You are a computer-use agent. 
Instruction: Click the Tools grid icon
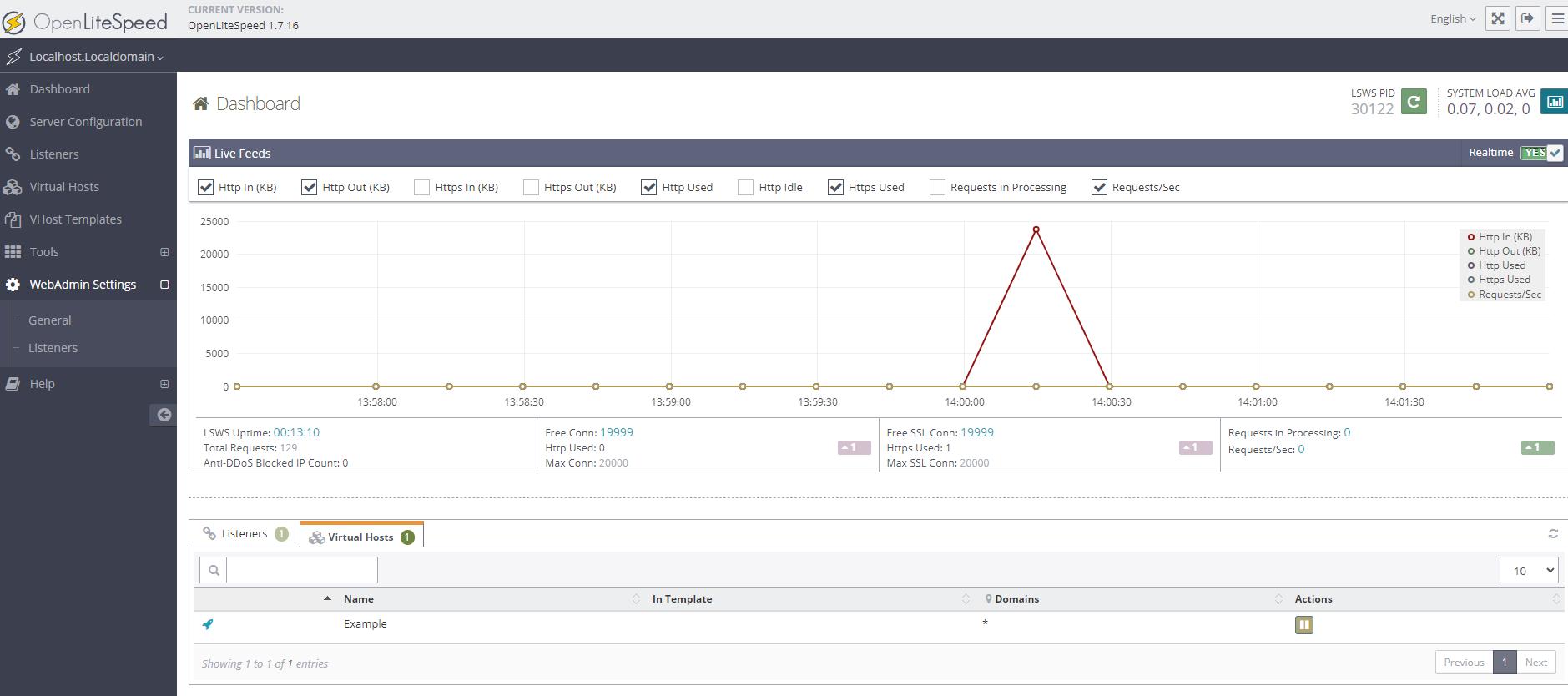[13, 252]
